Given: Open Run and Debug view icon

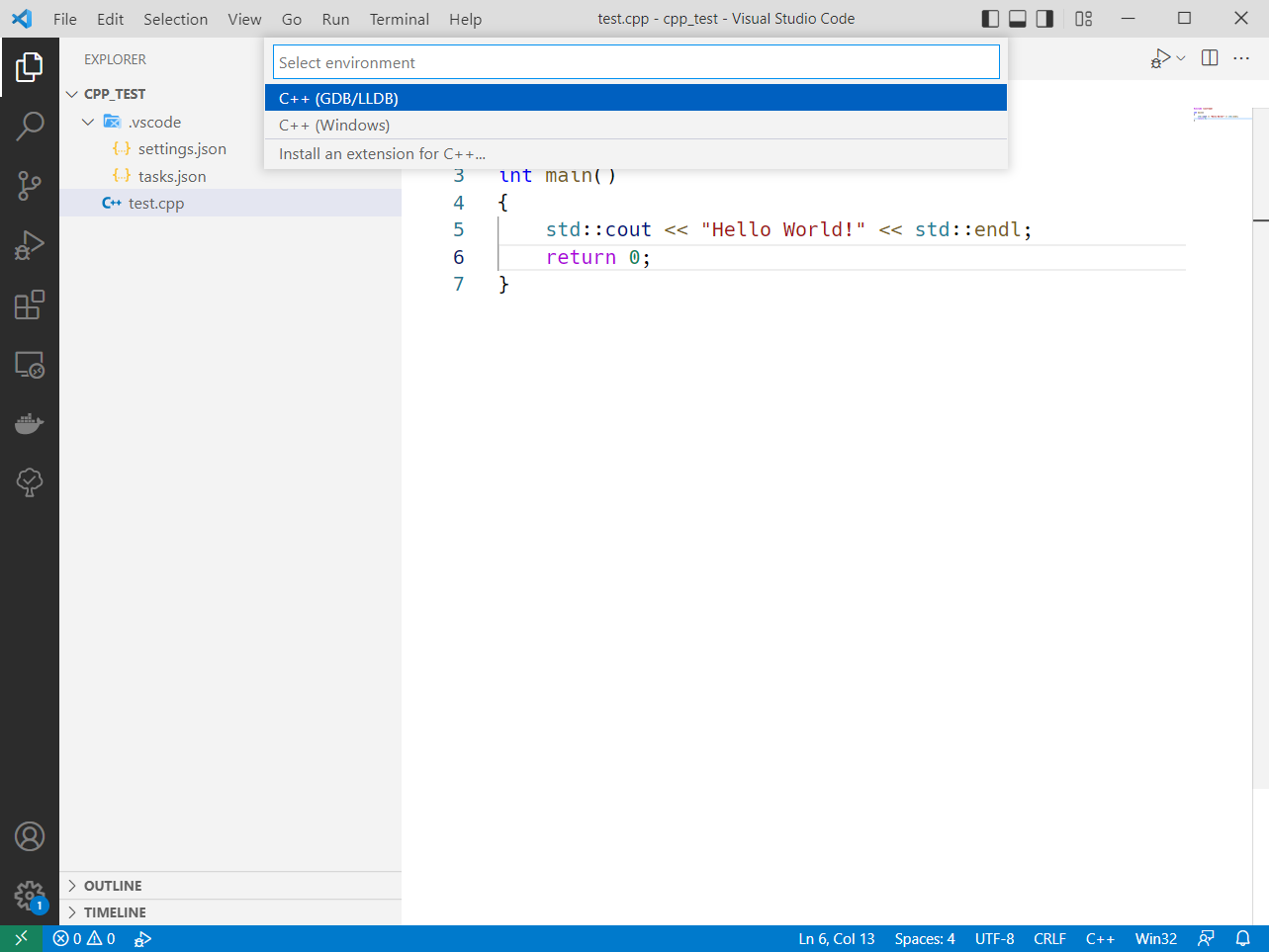Looking at the screenshot, I should pos(30,245).
